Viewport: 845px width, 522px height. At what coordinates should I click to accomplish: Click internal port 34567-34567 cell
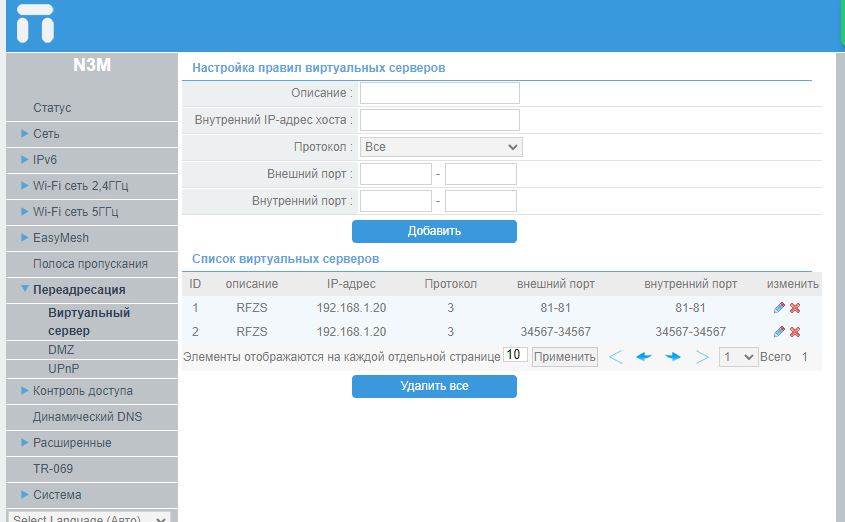[x=690, y=331]
